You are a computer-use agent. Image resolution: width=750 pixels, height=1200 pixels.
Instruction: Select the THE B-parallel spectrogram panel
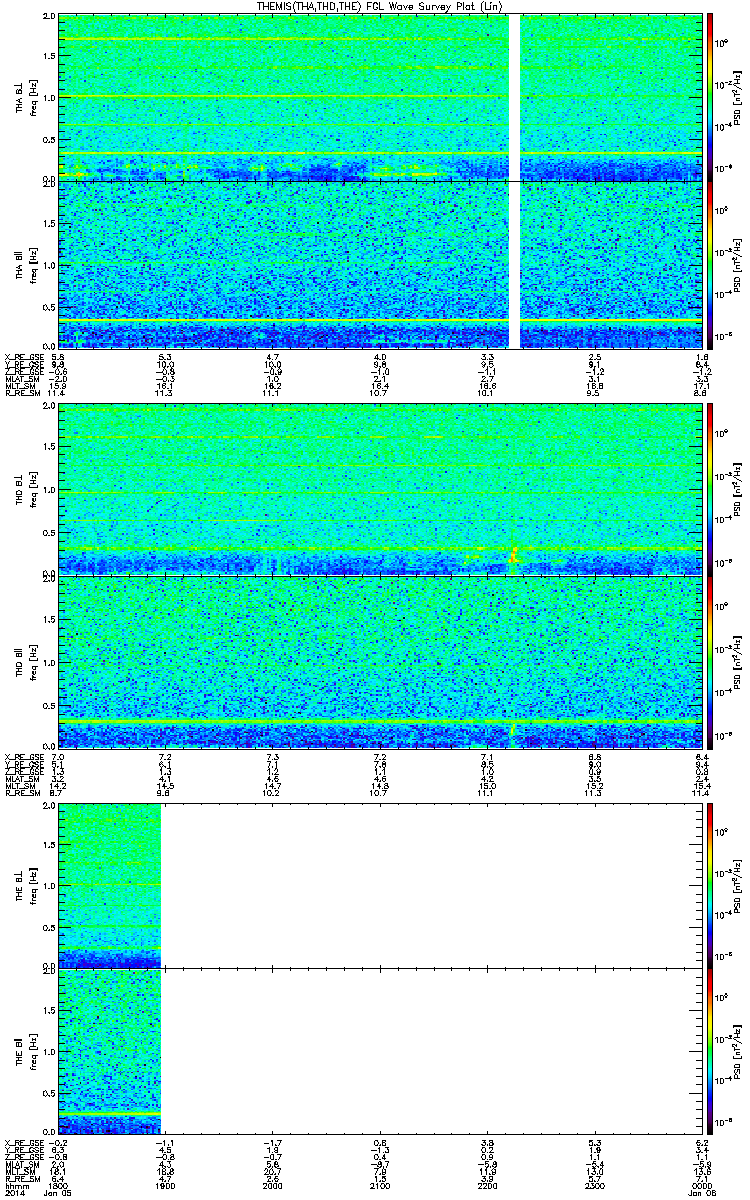(378, 1051)
